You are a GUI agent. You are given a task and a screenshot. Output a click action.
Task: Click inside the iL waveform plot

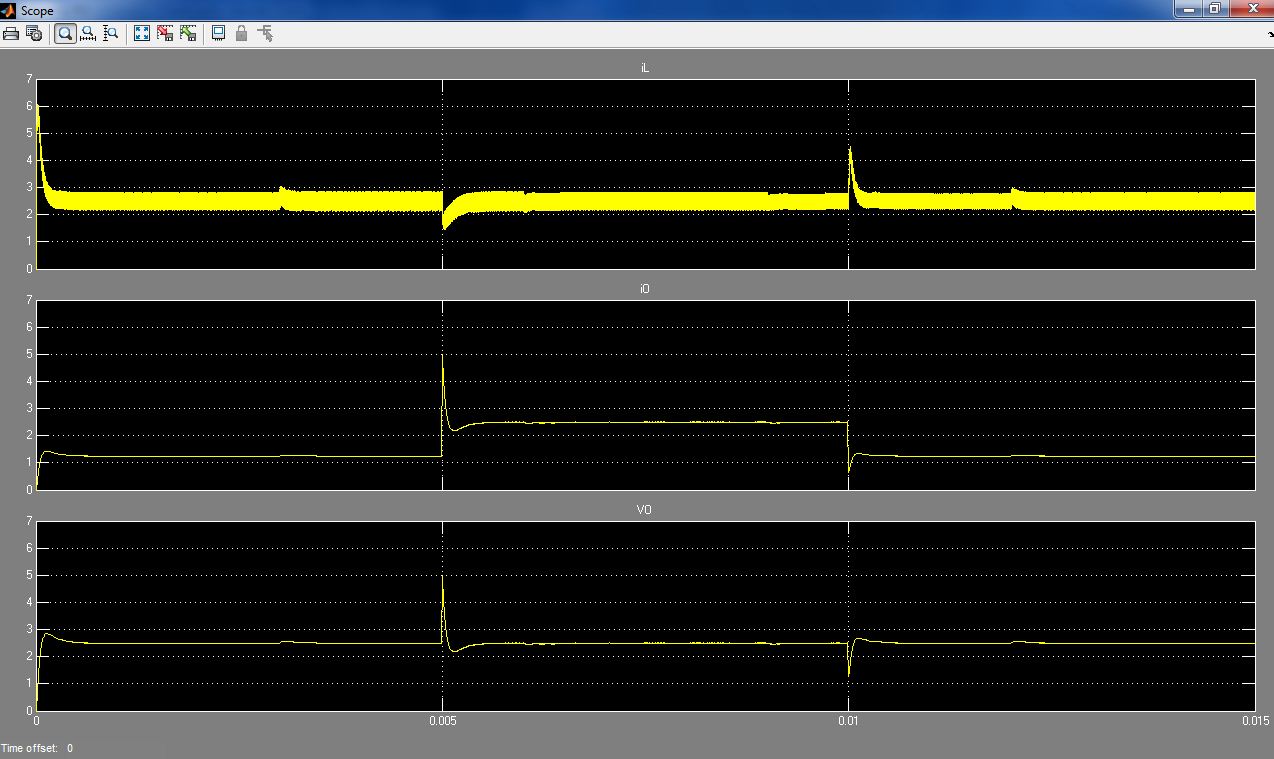tap(645, 174)
